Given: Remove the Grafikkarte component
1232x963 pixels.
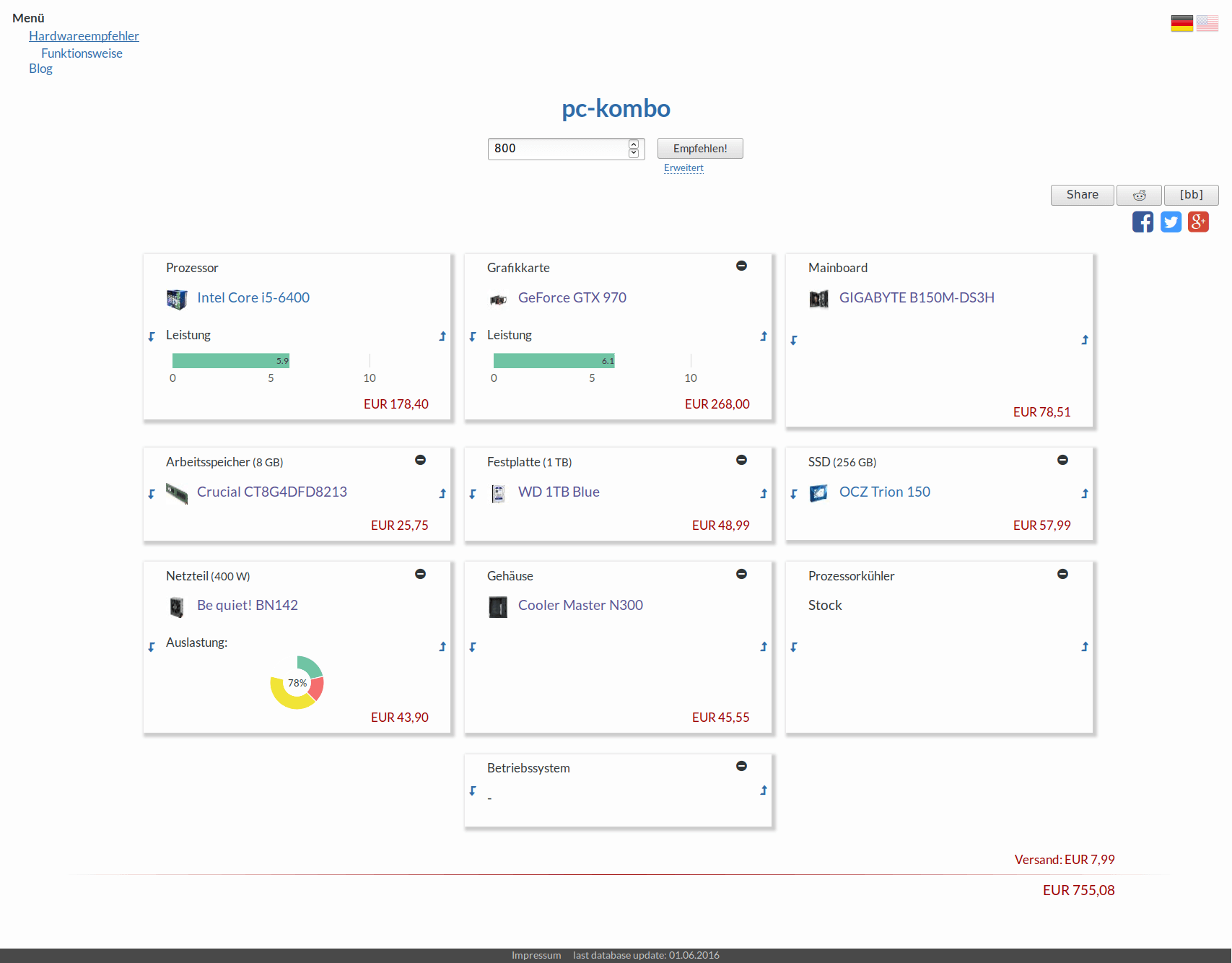Looking at the screenshot, I should coord(741,266).
